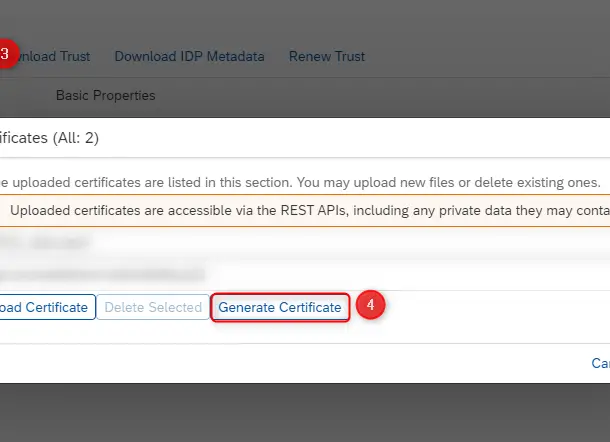Click the red step 4 badge
The height and width of the screenshot is (442, 610).
pyautogui.click(x=371, y=306)
